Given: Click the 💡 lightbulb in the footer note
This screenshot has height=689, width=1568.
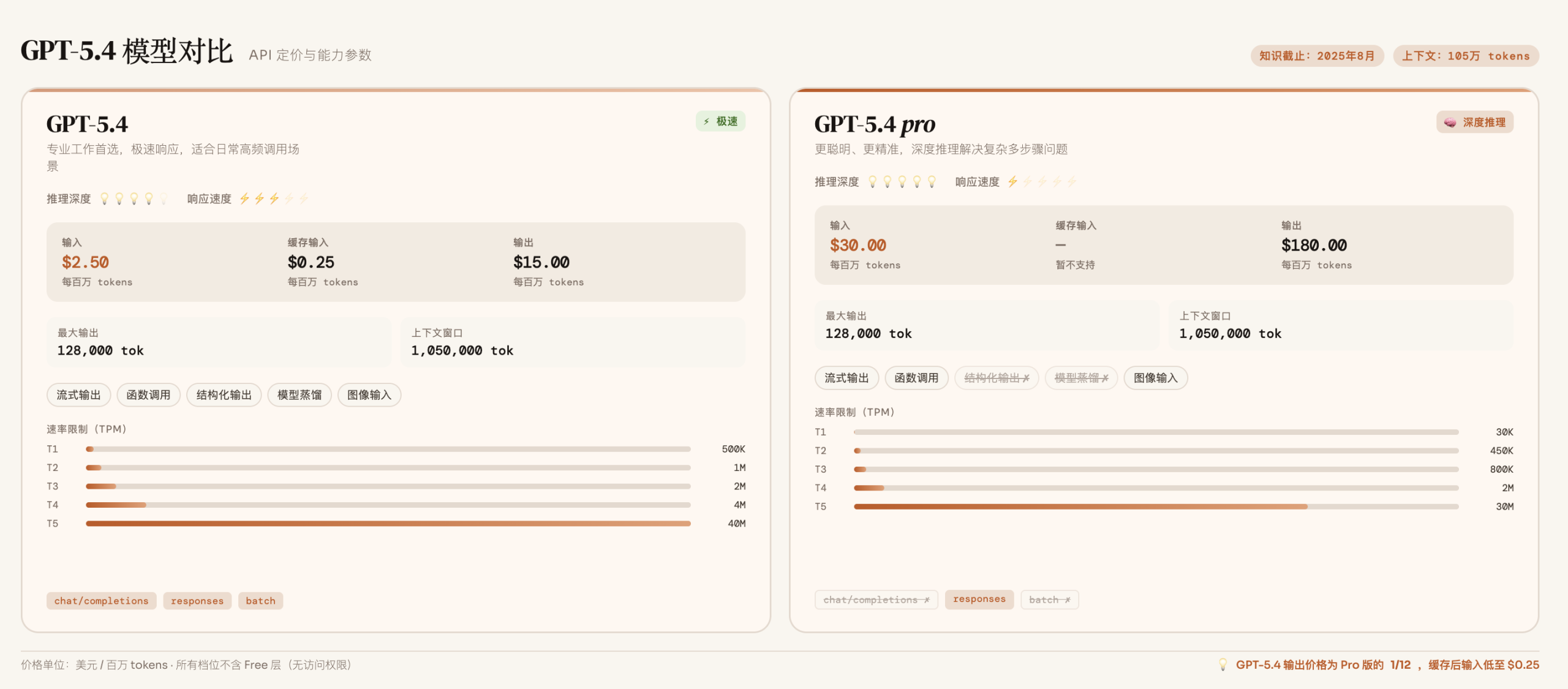Looking at the screenshot, I should tap(1221, 664).
